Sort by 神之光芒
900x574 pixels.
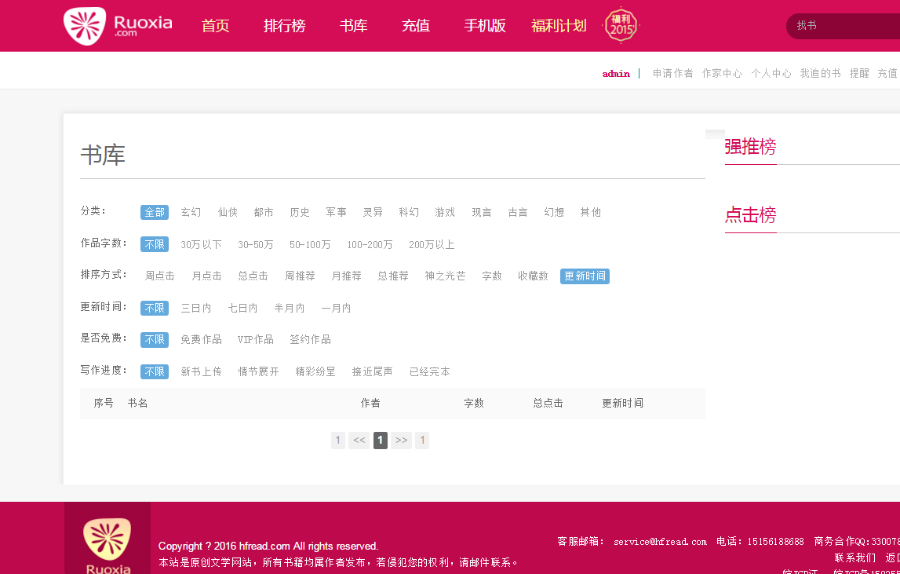coord(445,276)
